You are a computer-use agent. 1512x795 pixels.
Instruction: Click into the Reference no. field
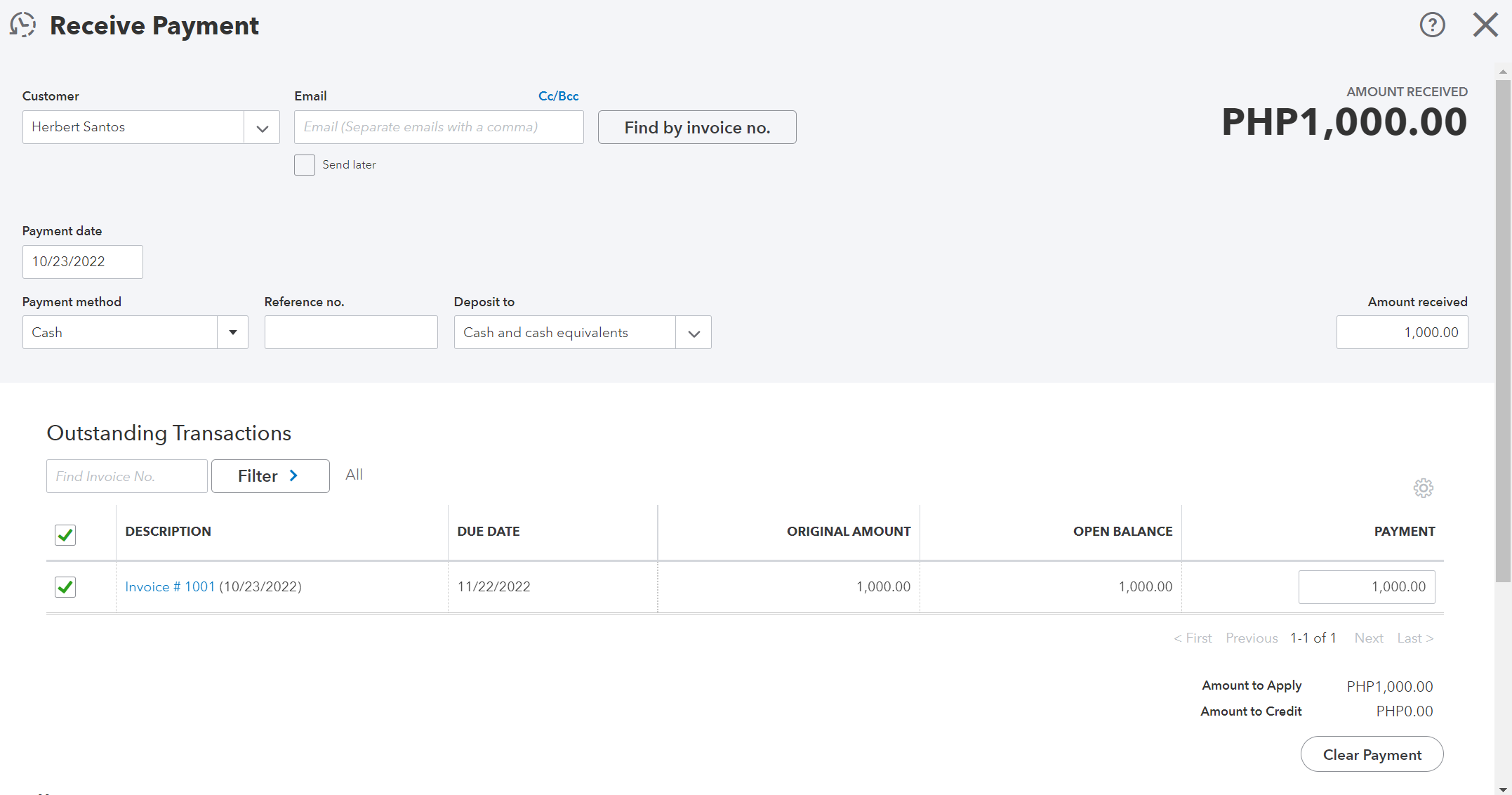tap(351, 333)
